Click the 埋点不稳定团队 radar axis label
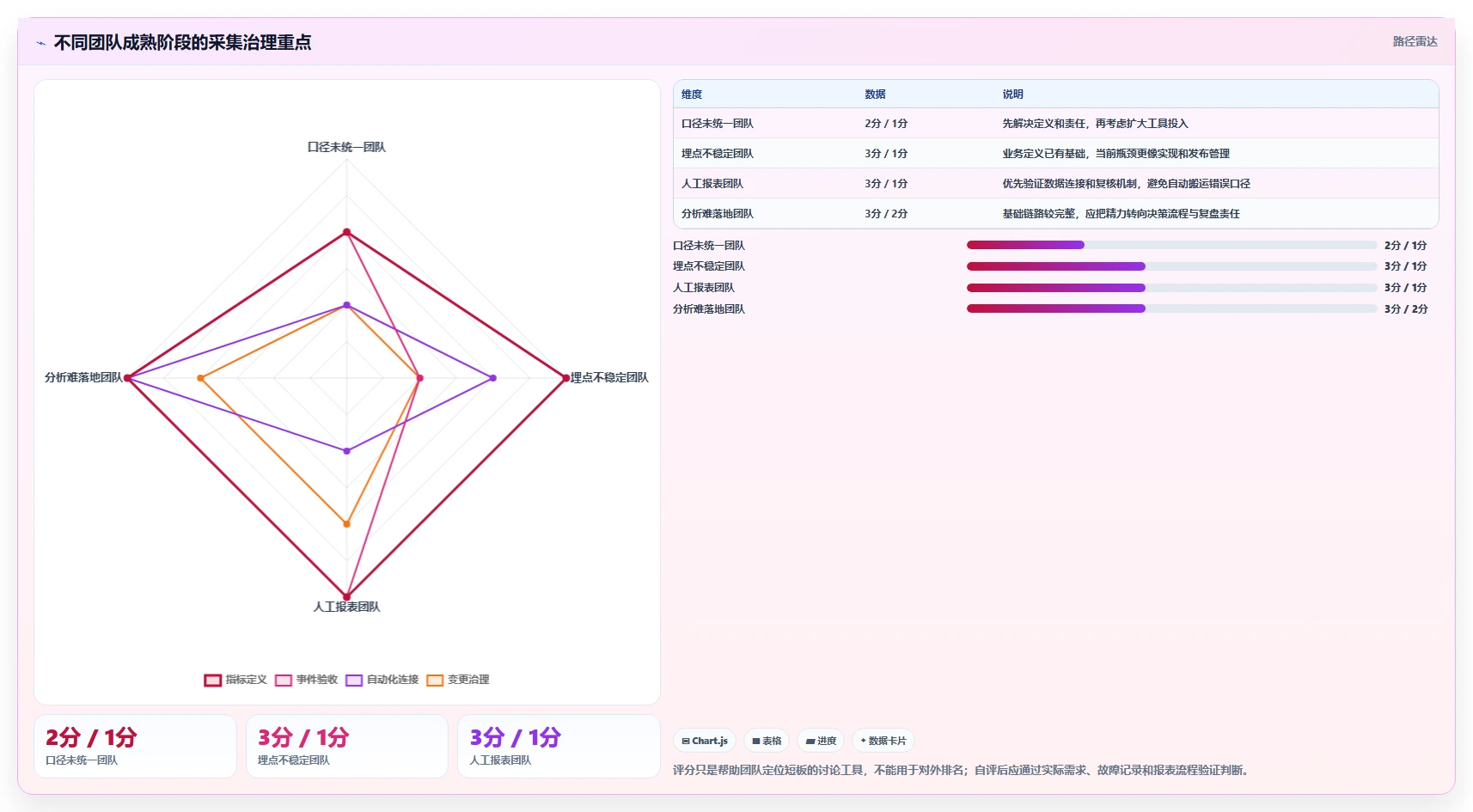 (609, 377)
